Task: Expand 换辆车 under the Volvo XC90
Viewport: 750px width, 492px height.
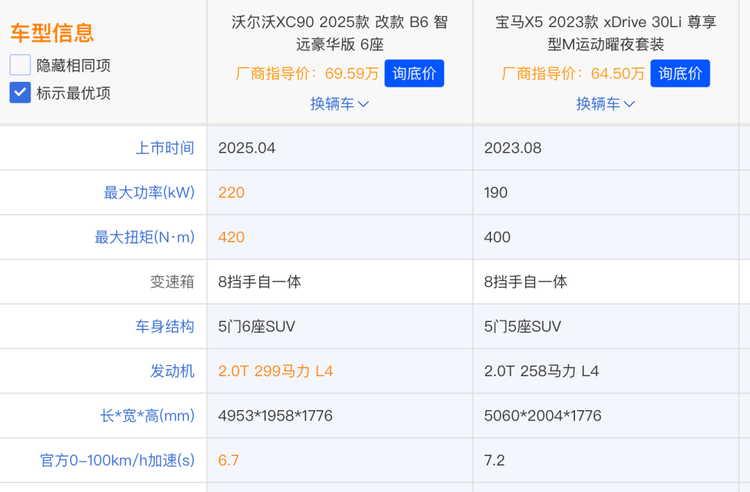Action: [340, 103]
